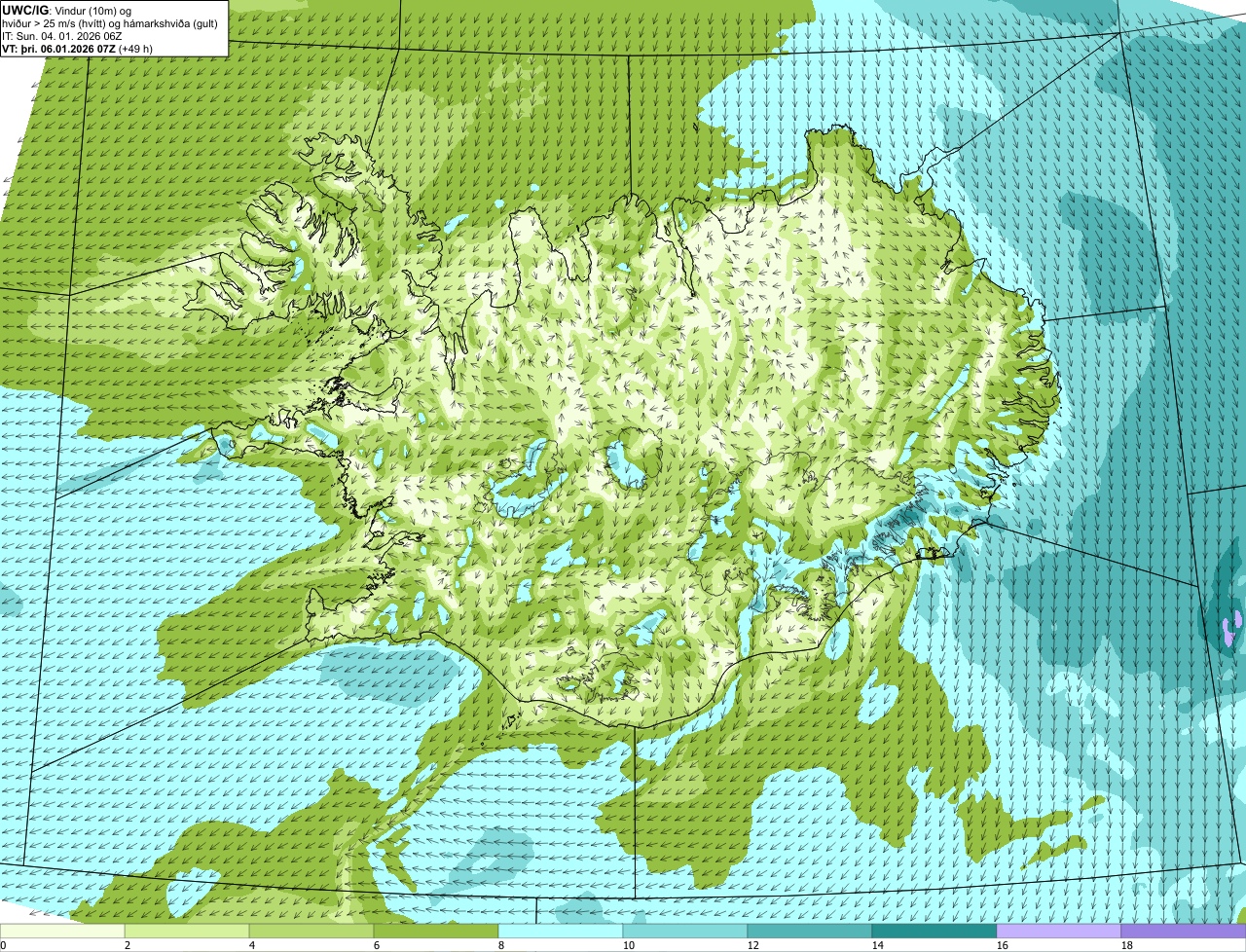Click the "UWC/IG" title text
Image resolution: width=1246 pixels, height=952 pixels.
25,10
